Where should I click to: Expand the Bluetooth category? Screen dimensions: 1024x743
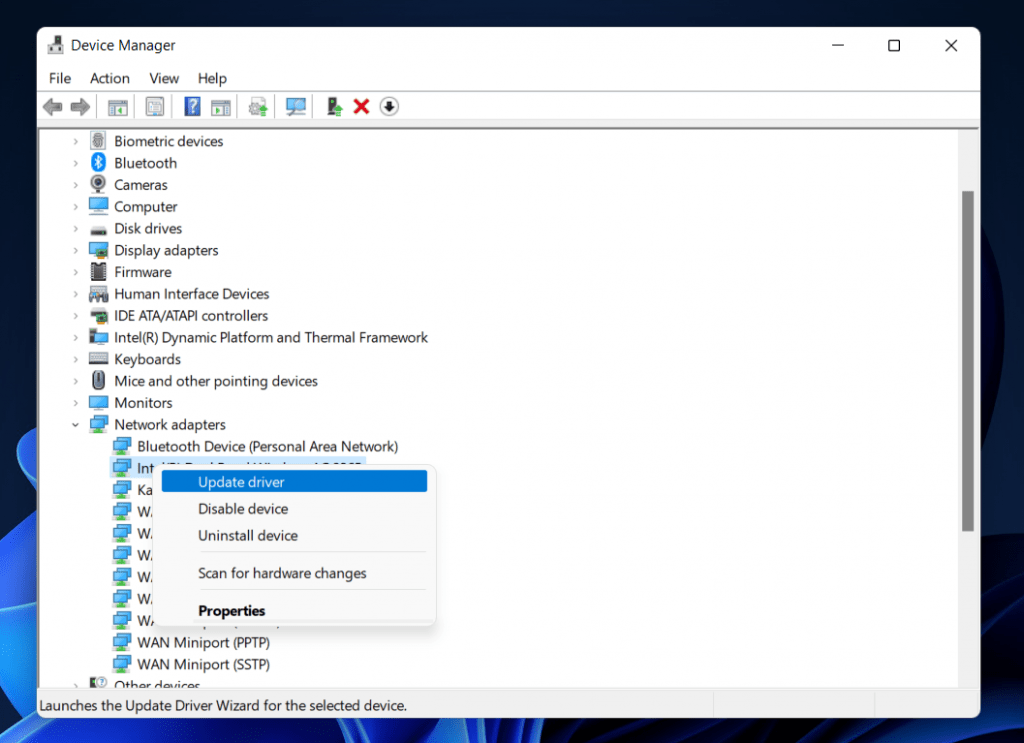76,162
